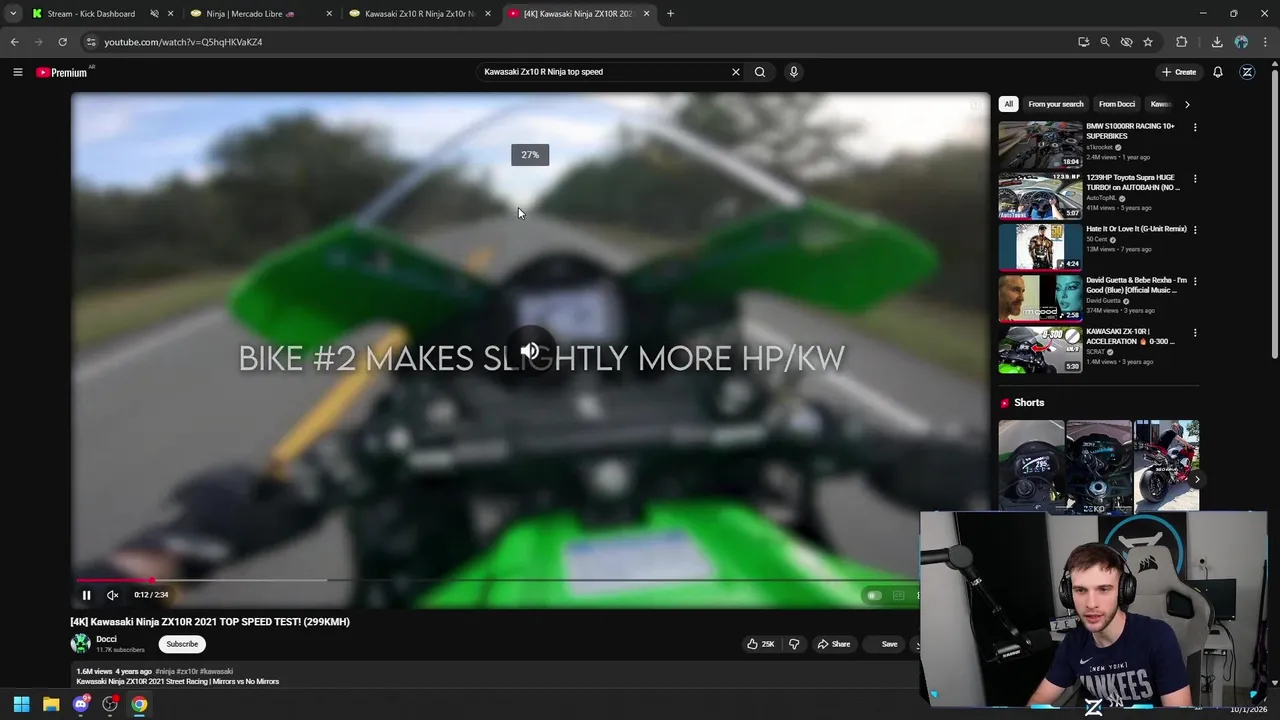Open the Hate It Or Love It thumbnail
Screen dimensions: 1280x720
(x=1040, y=247)
